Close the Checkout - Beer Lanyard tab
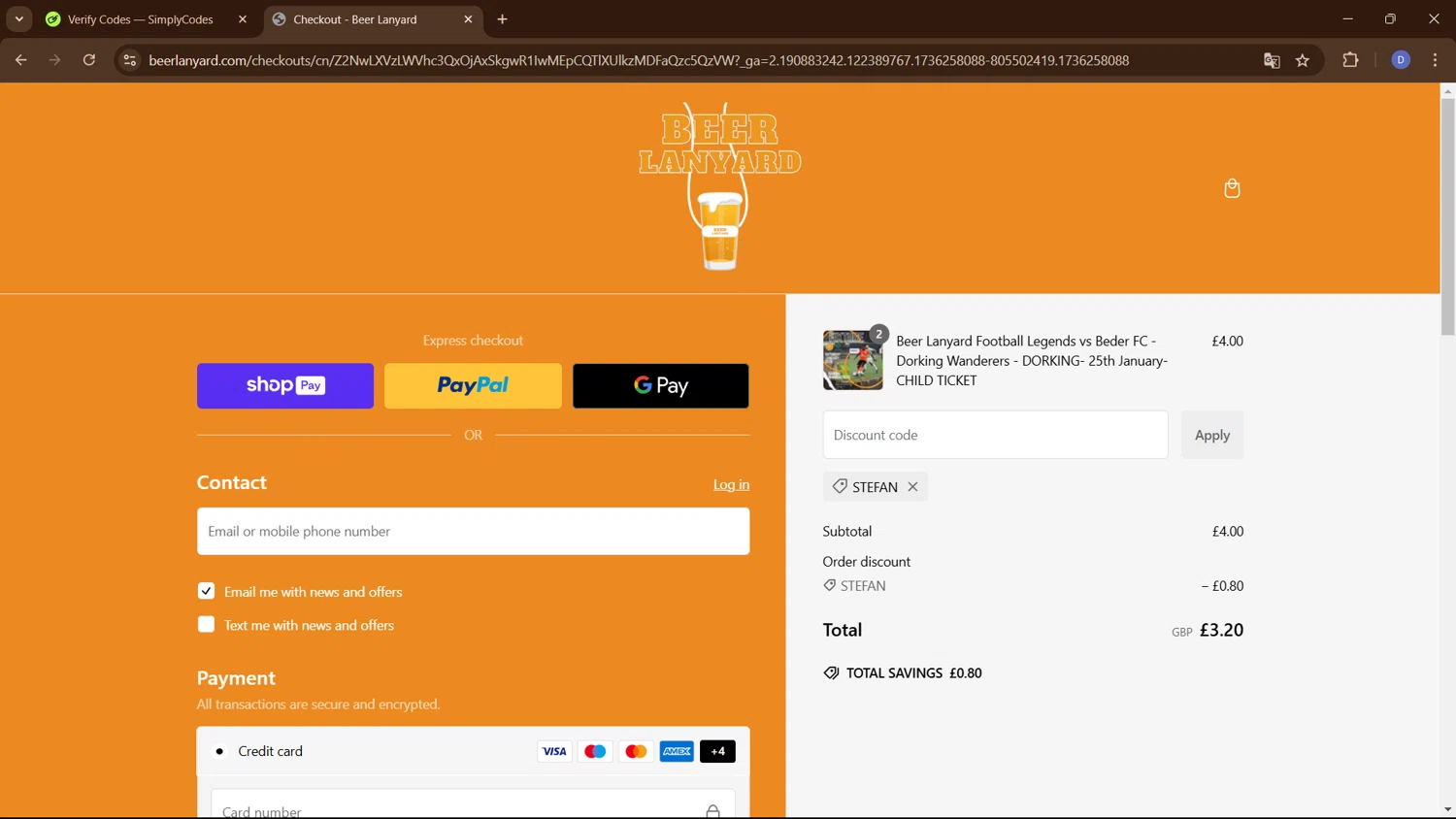The image size is (1456, 819). (x=468, y=19)
